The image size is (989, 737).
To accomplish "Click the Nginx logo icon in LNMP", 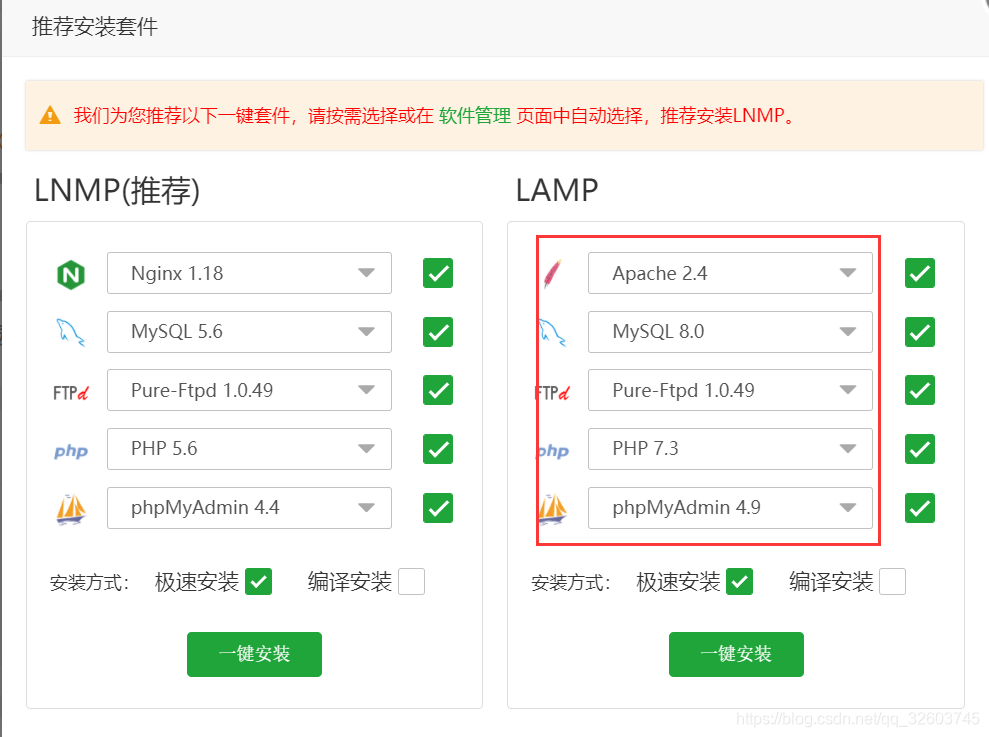I will tap(71, 274).
